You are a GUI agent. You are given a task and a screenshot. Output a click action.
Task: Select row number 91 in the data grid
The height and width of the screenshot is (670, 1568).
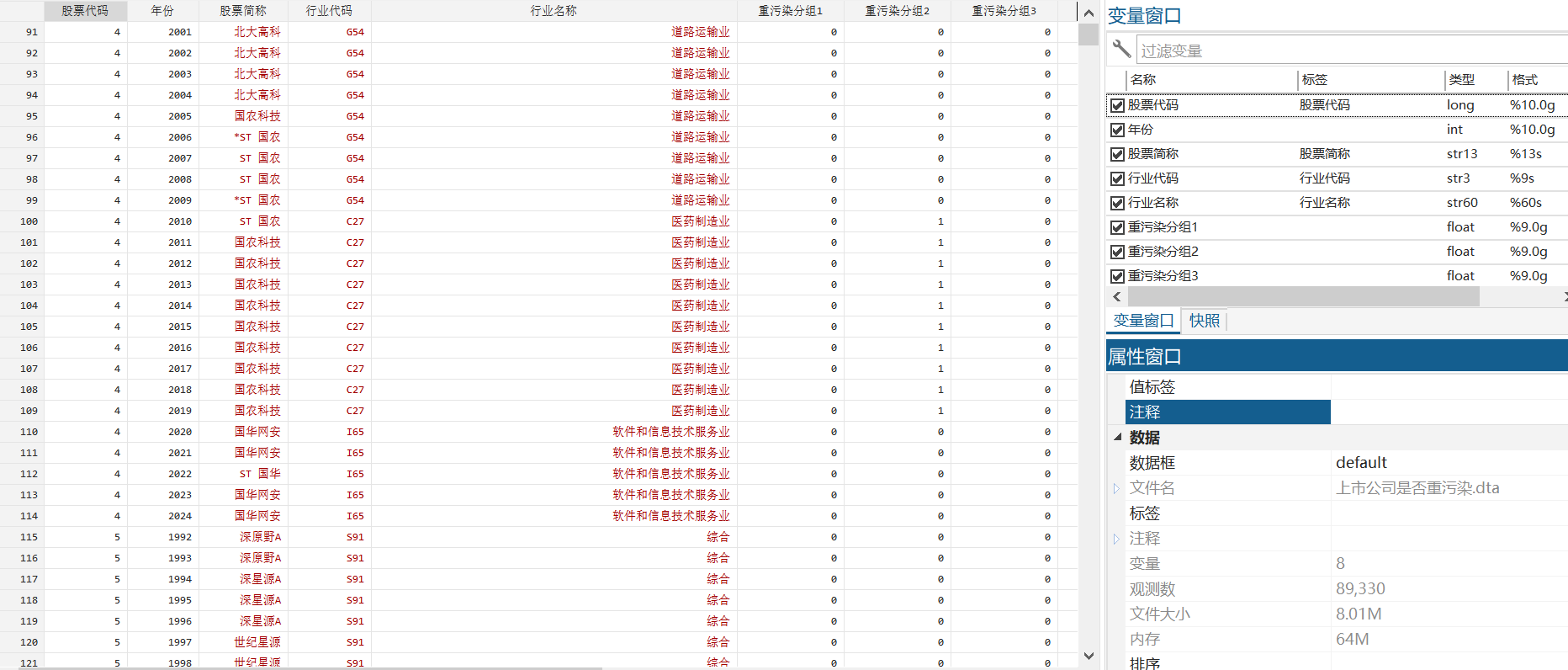[22, 32]
